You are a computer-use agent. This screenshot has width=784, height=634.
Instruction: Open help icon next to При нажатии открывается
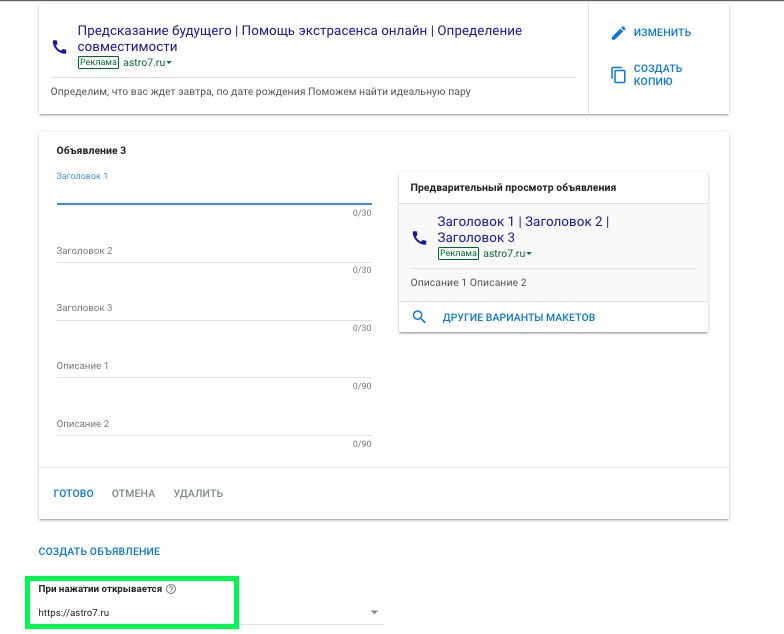(171, 589)
